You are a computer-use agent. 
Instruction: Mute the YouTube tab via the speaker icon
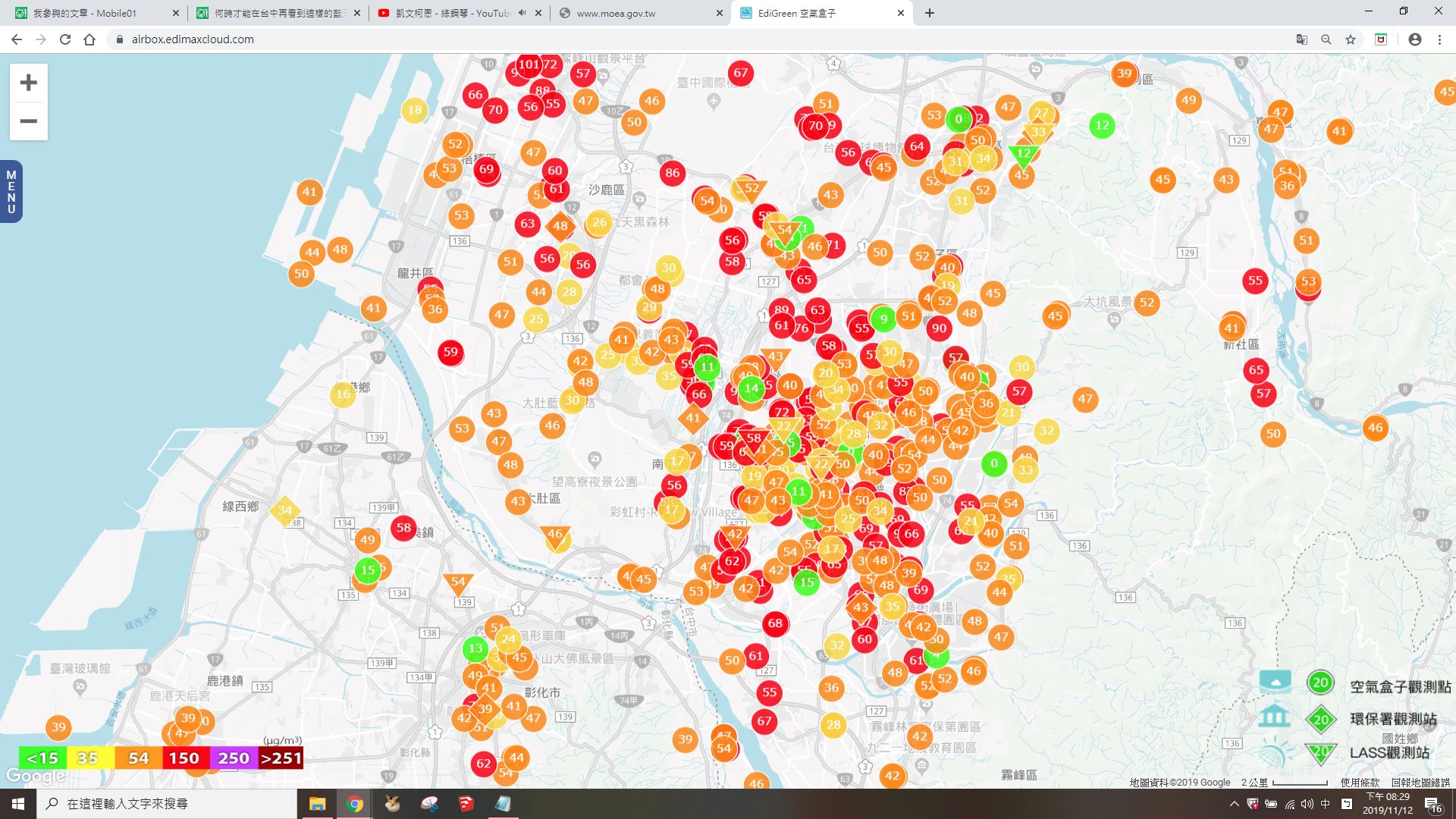coord(522,13)
